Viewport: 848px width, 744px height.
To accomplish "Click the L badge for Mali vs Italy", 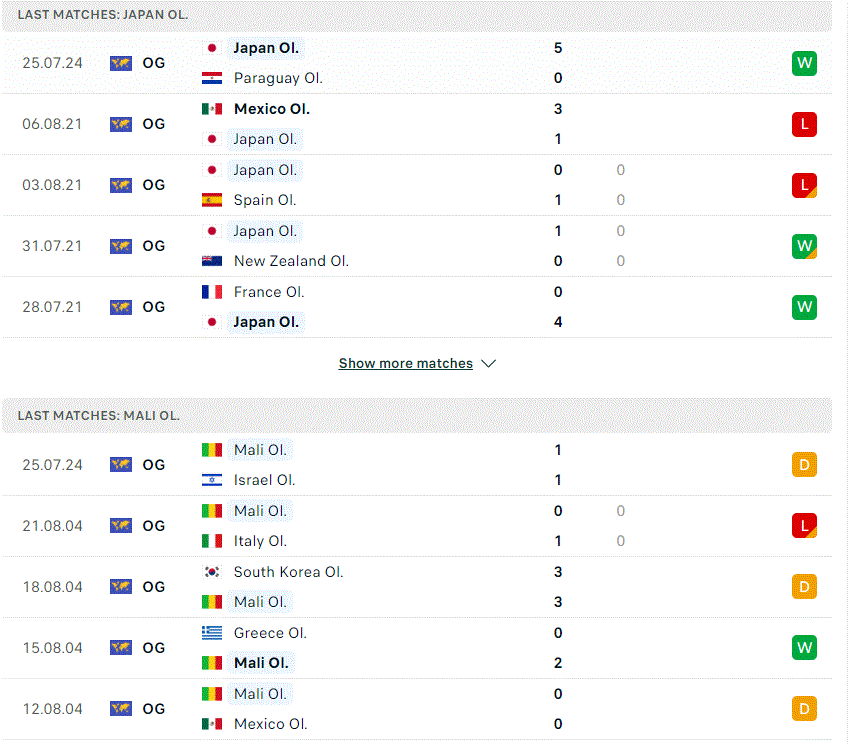I will [804, 526].
